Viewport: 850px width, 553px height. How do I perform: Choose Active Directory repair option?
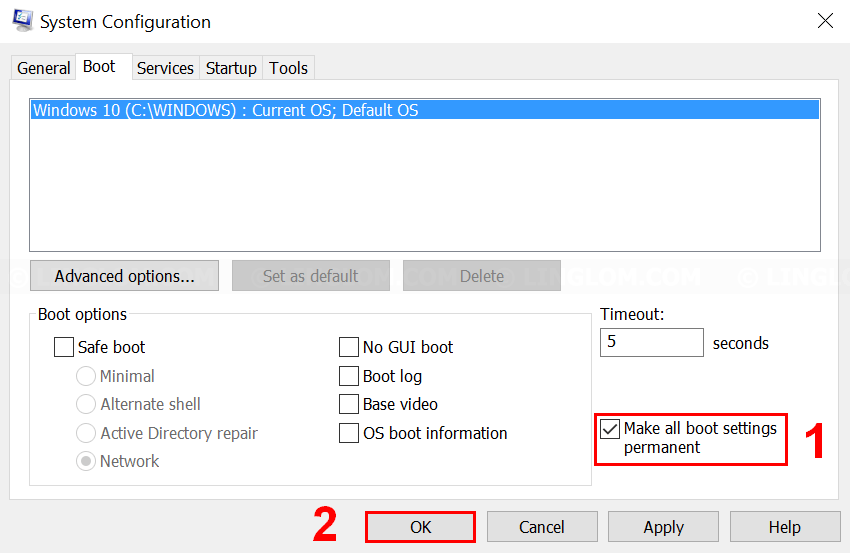pyautogui.click(x=86, y=433)
